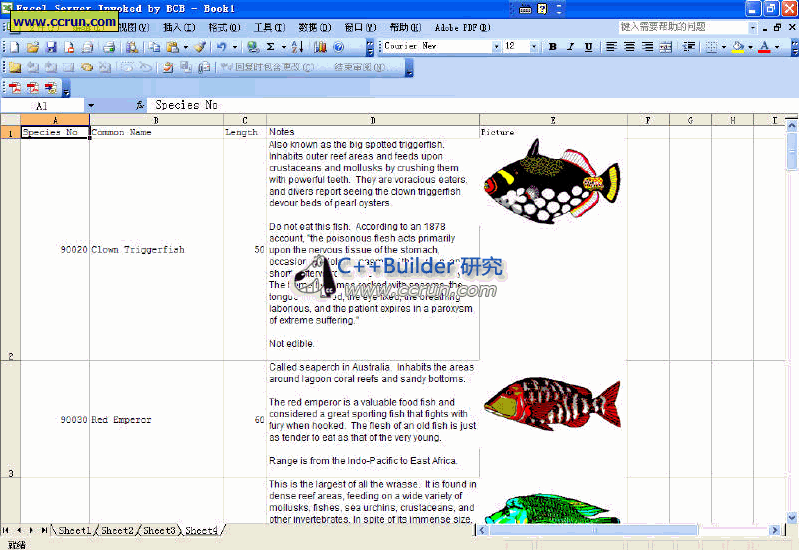Open the Courier New font dropdown
This screenshot has height=550, width=799.
point(496,47)
